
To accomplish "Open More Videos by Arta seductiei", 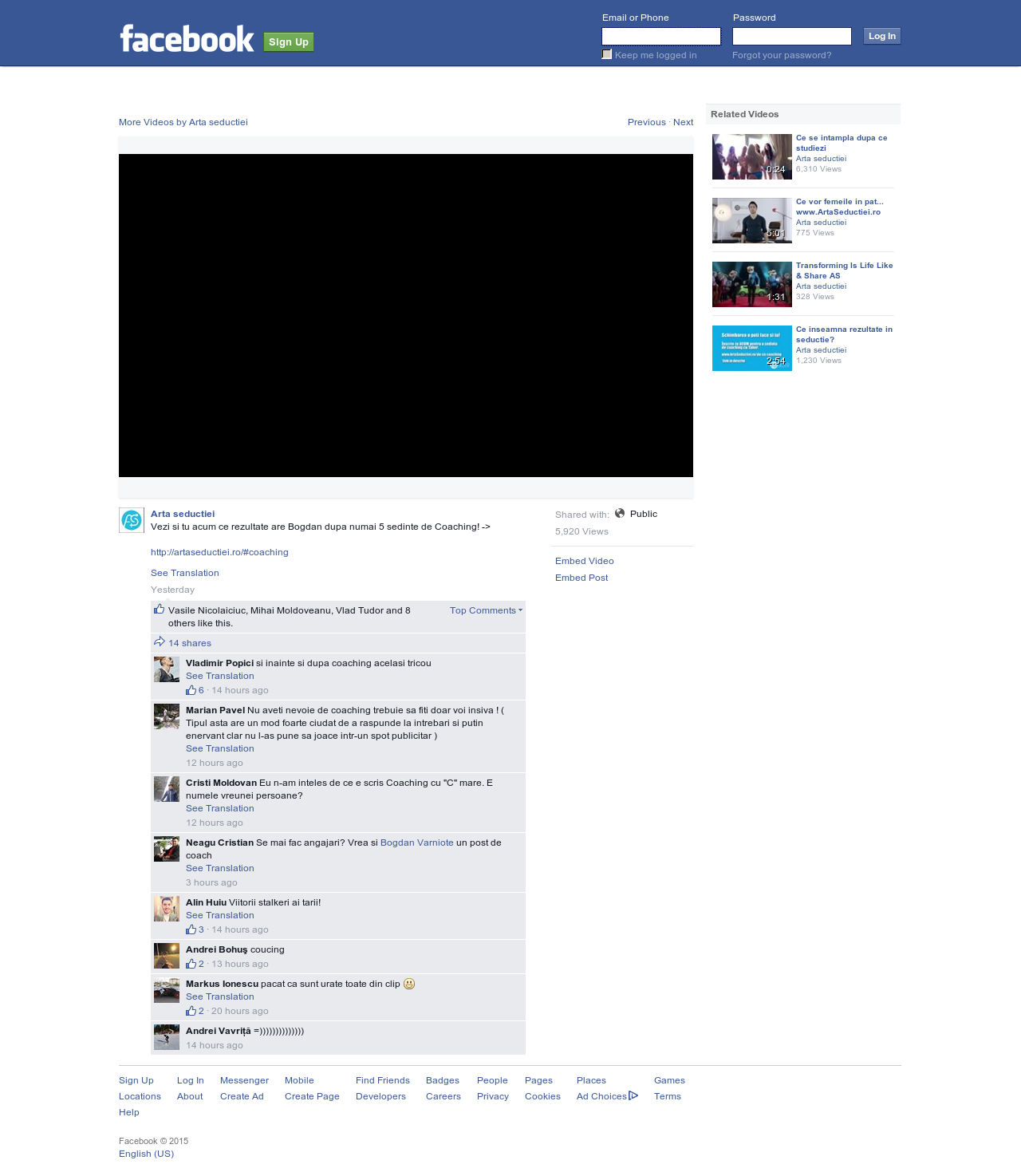I will [183, 122].
